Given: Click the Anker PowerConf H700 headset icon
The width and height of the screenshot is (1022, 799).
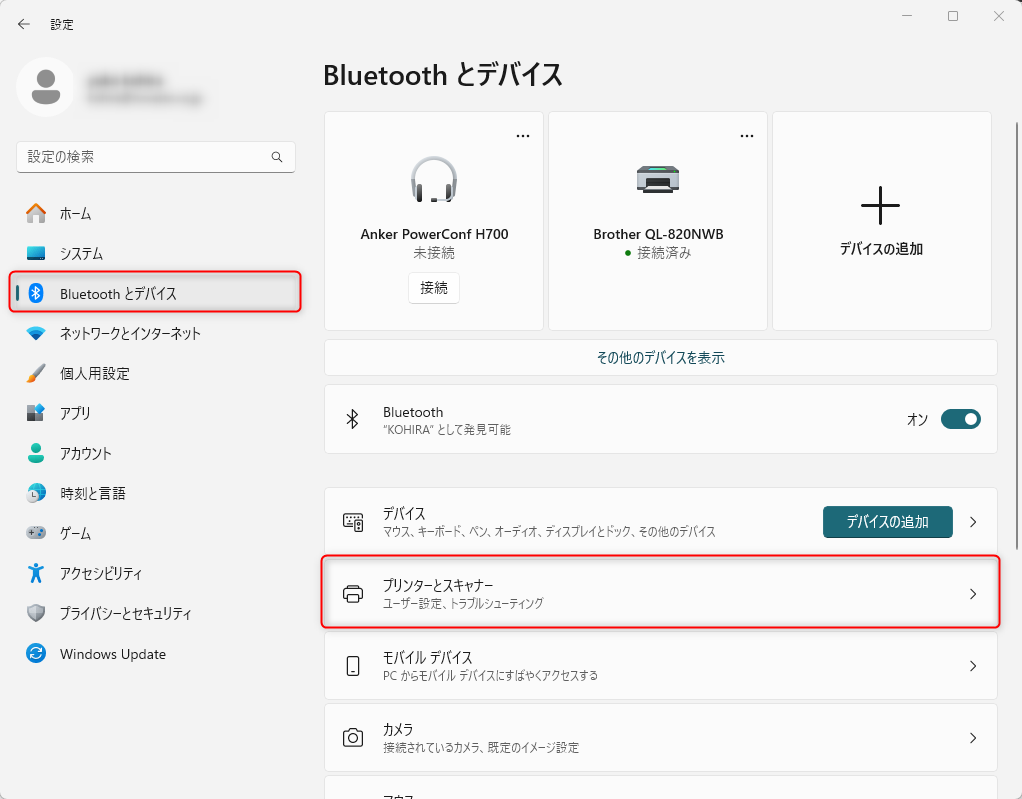Looking at the screenshot, I should click(x=434, y=180).
